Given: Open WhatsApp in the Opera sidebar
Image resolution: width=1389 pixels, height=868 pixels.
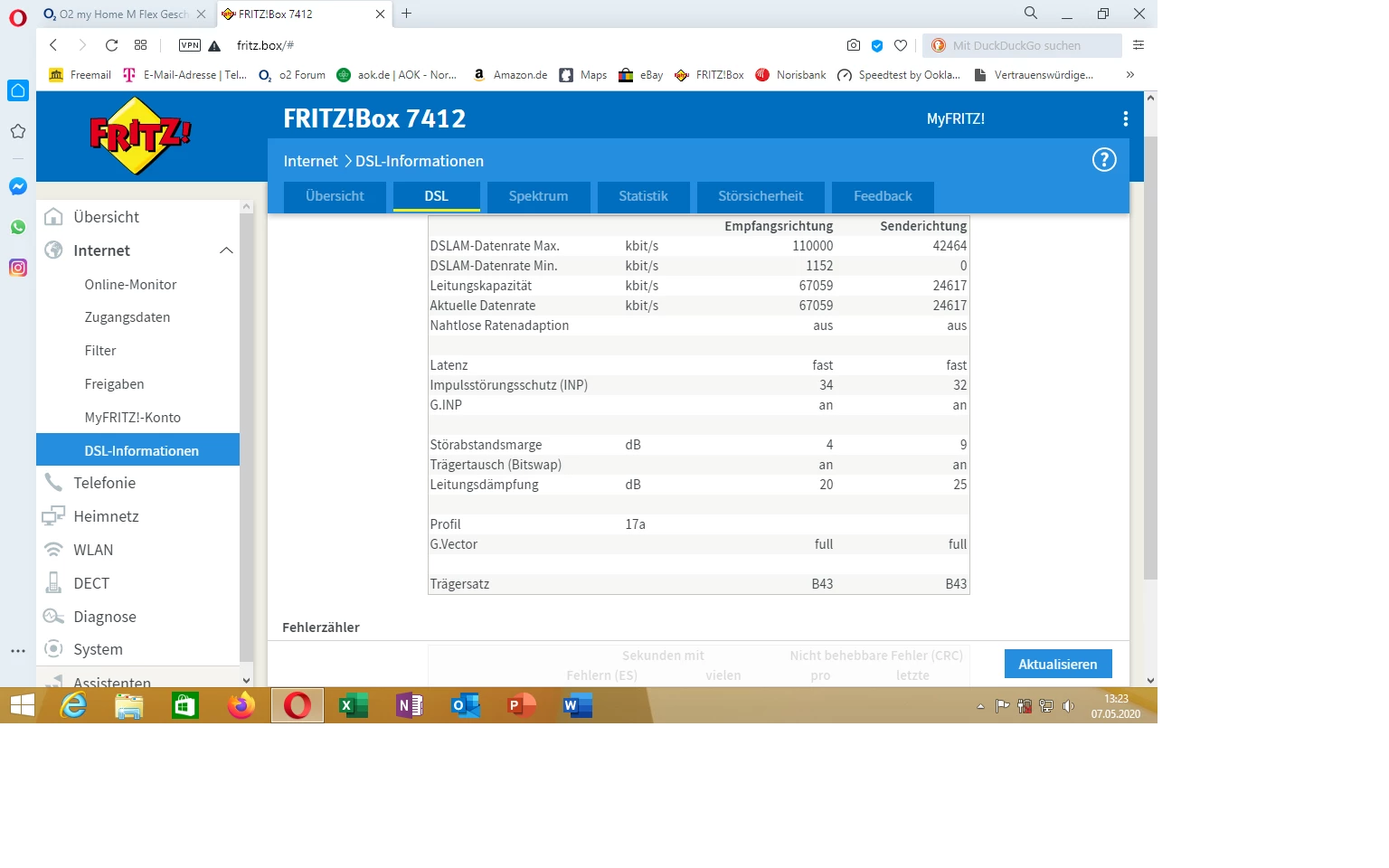Looking at the screenshot, I should pos(18,227).
